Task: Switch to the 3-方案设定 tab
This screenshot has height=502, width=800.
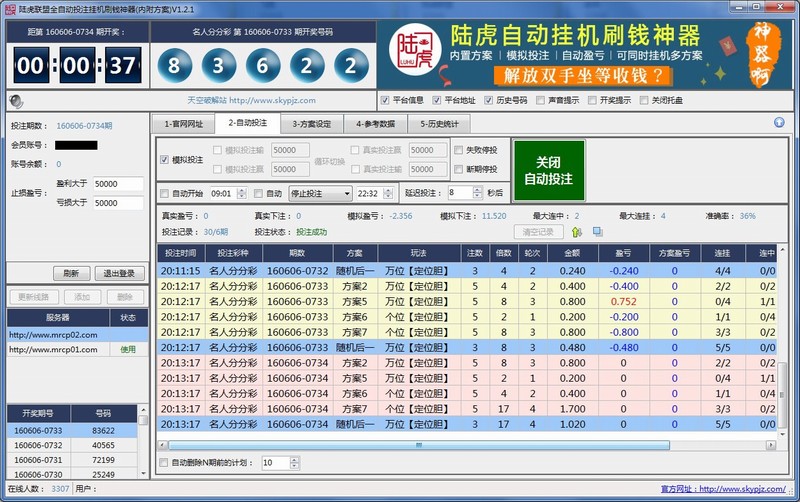Action: [309, 124]
